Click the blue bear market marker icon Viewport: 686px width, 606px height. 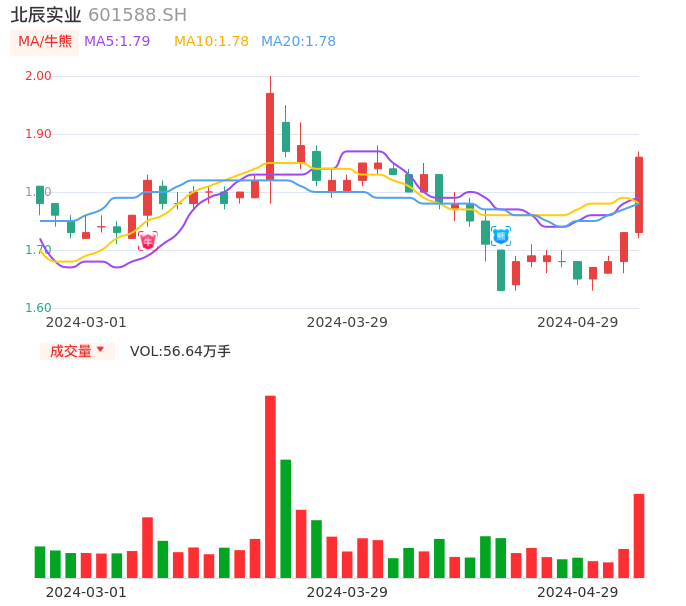[501, 236]
